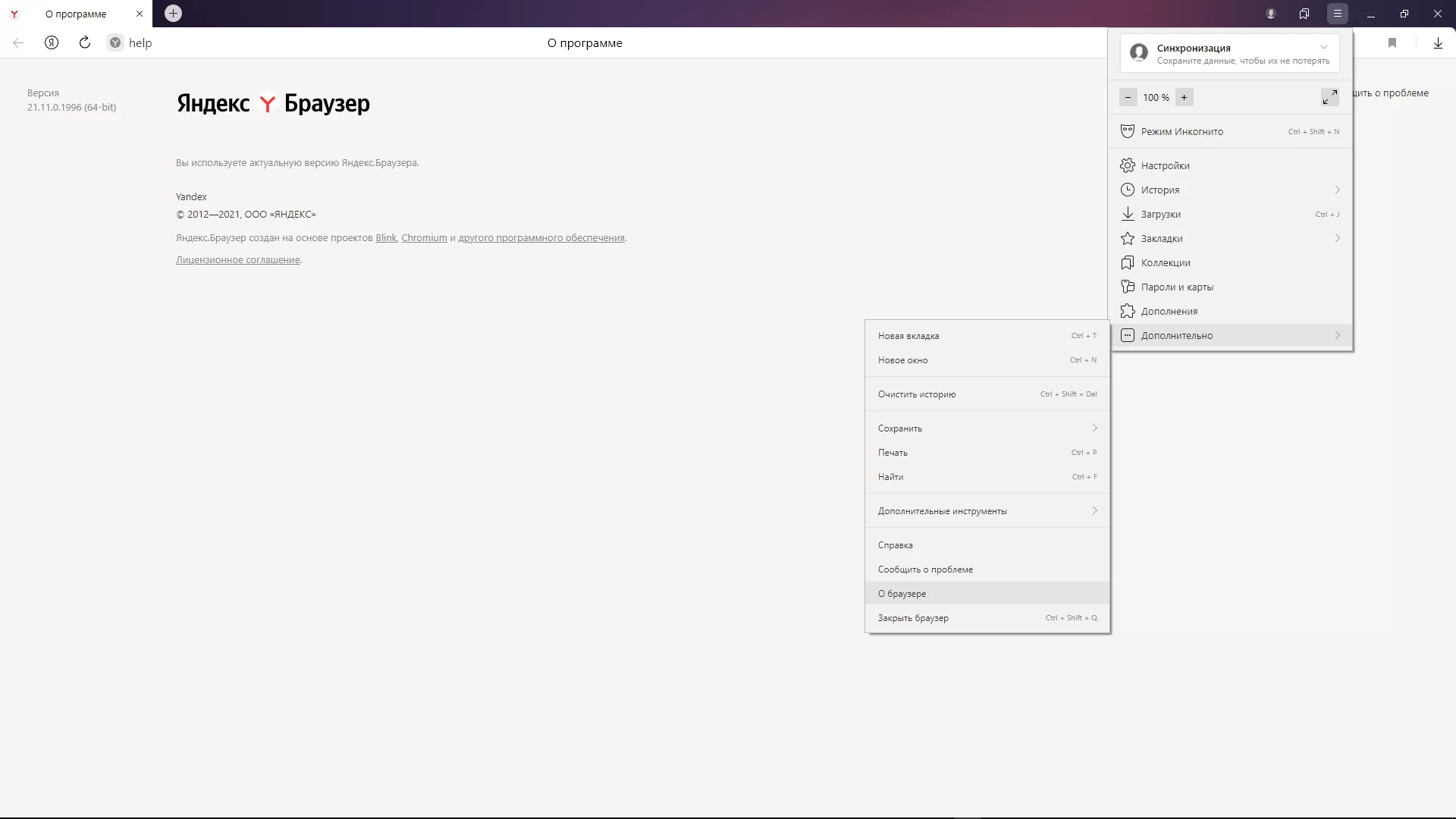Select Новое окно in the submenu
This screenshot has height=819, width=1456.
(987, 360)
